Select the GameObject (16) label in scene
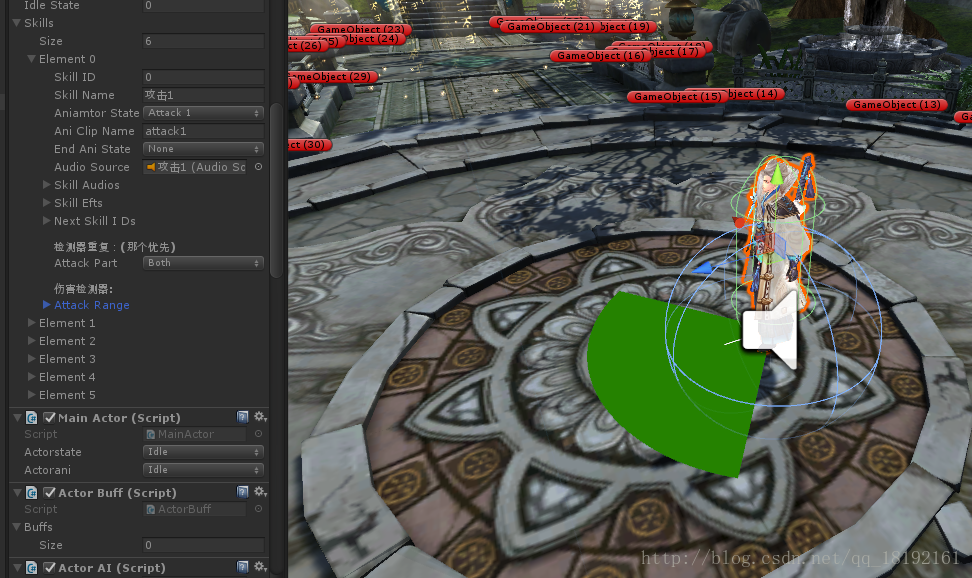972x578 pixels. [600, 56]
